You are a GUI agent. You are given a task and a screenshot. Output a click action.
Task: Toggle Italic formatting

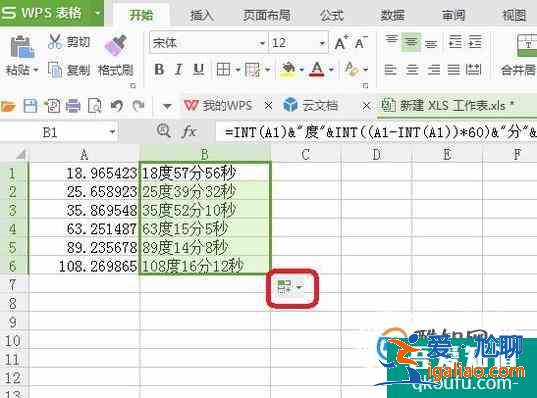pos(178,70)
